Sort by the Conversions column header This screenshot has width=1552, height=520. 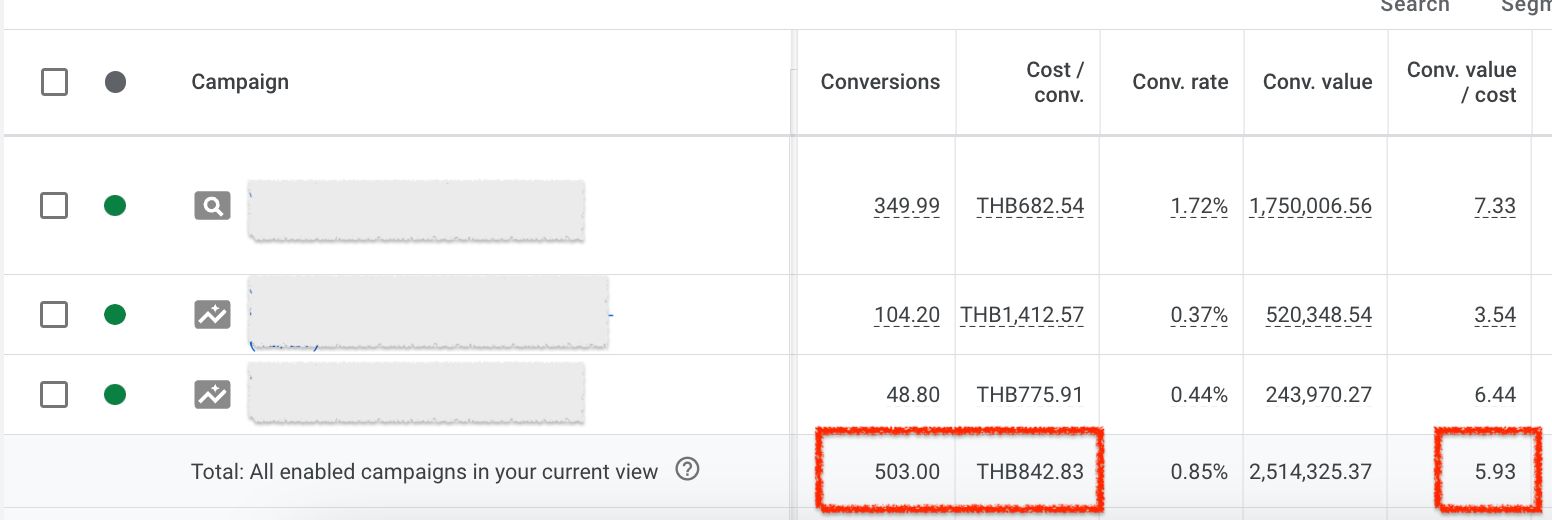(x=880, y=82)
